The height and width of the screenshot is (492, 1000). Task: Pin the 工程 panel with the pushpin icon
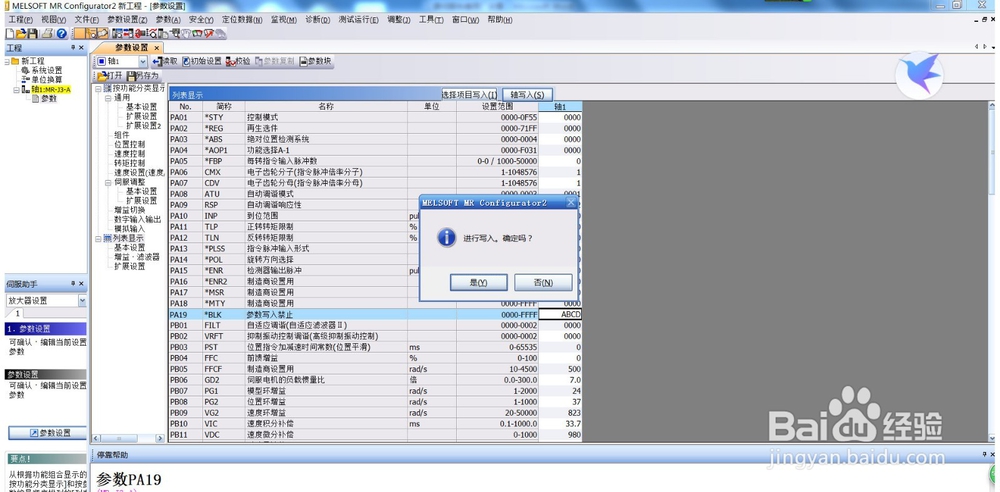click(x=73, y=48)
